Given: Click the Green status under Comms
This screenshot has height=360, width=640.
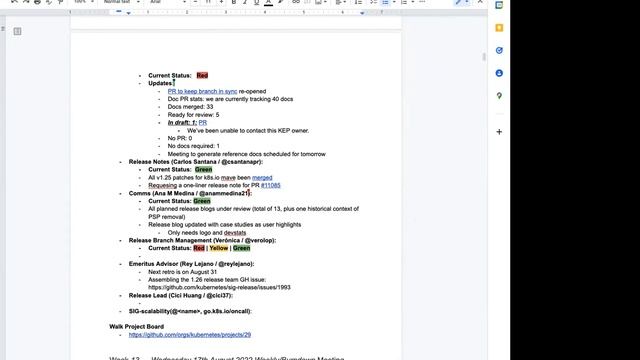Looking at the screenshot, I should [x=202, y=201].
